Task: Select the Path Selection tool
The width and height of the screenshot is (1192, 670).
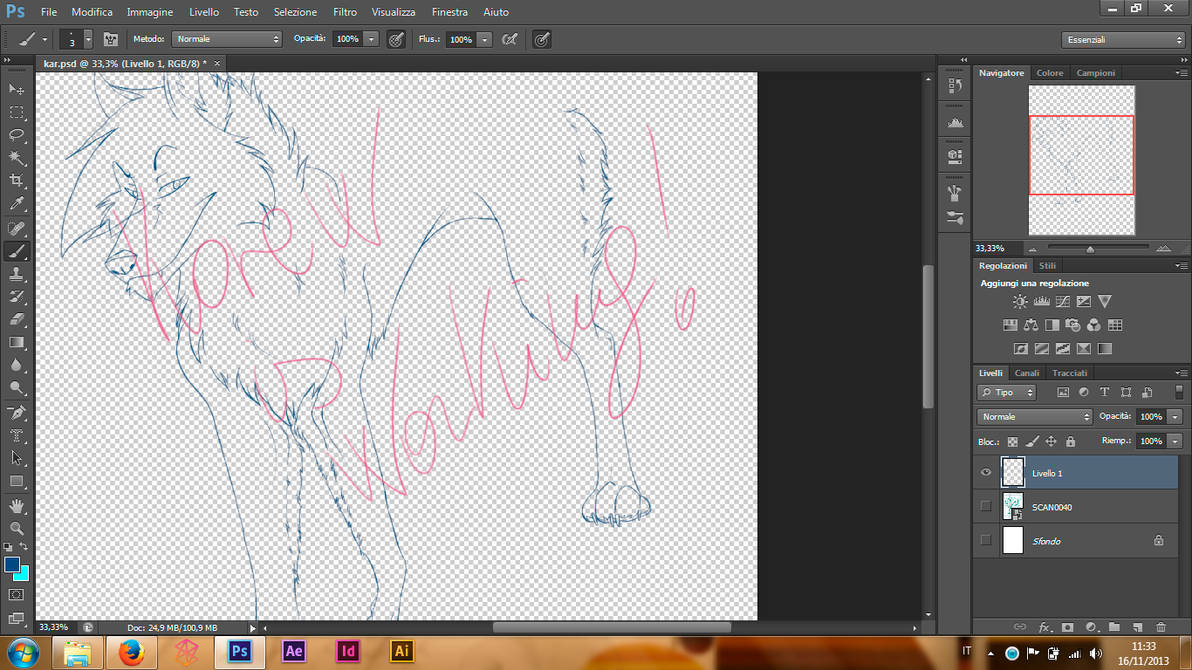Action: (17, 459)
